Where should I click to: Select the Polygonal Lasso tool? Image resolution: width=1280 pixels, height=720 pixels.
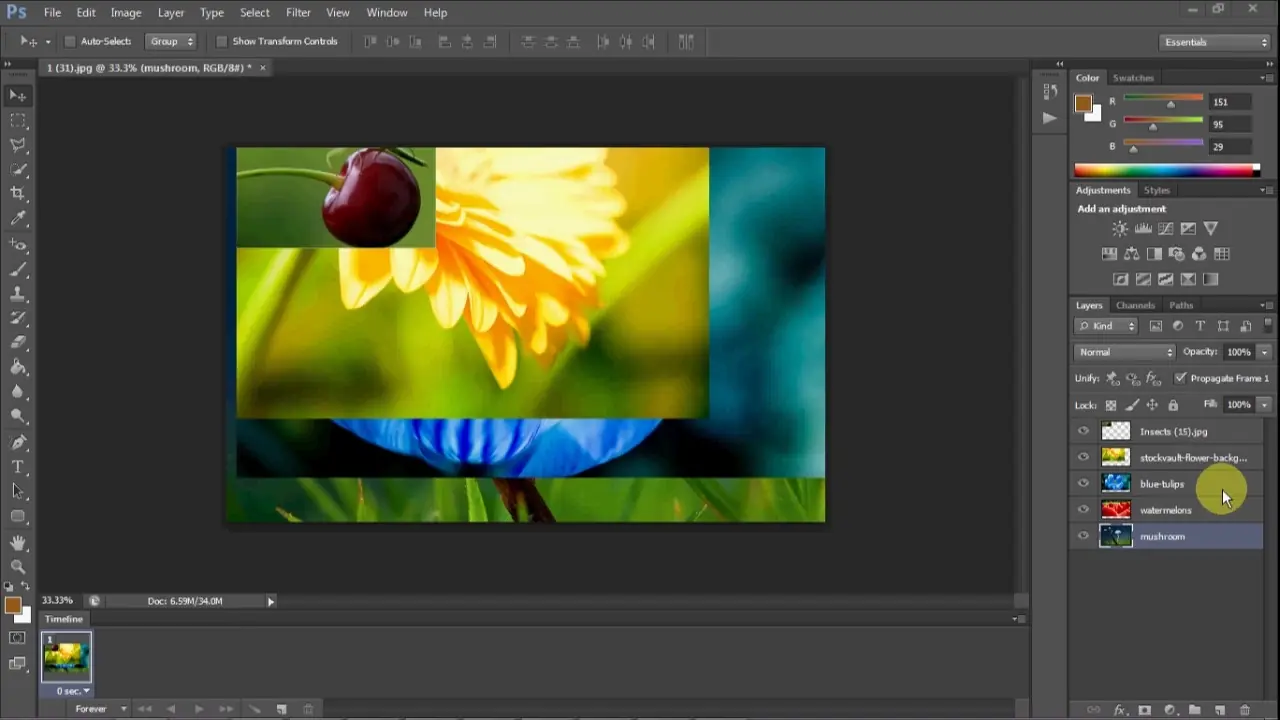(18, 145)
